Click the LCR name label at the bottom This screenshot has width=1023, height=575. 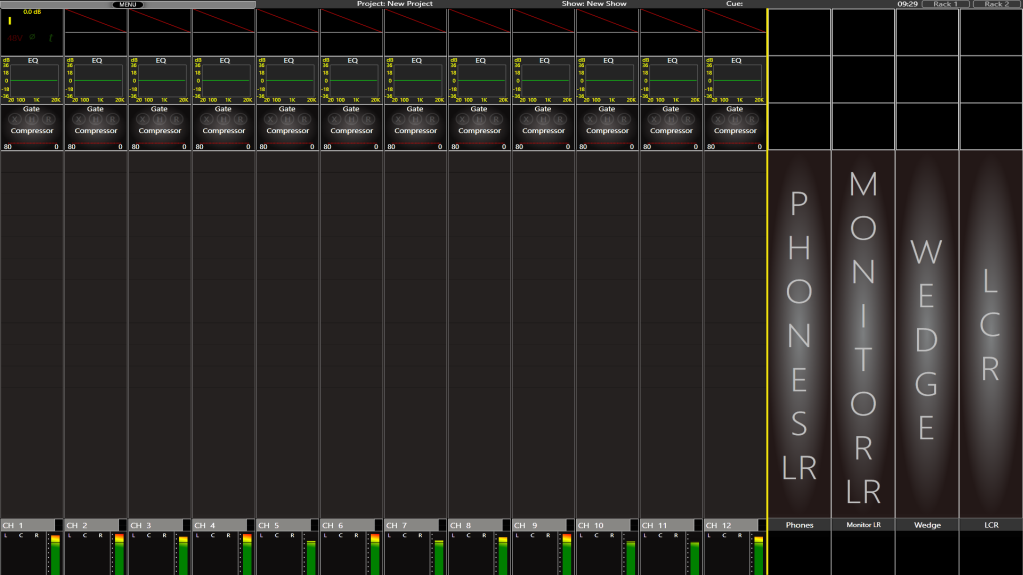click(x=991, y=525)
